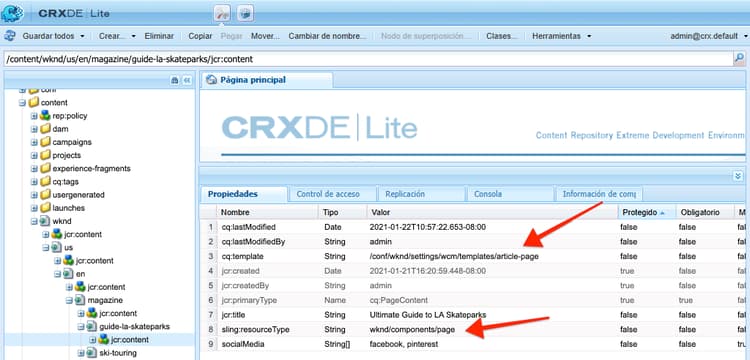Open the admin@crx.default user menu
Image resolution: width=750 pixels, height=360 pixels.
click(x=710, y=36)
